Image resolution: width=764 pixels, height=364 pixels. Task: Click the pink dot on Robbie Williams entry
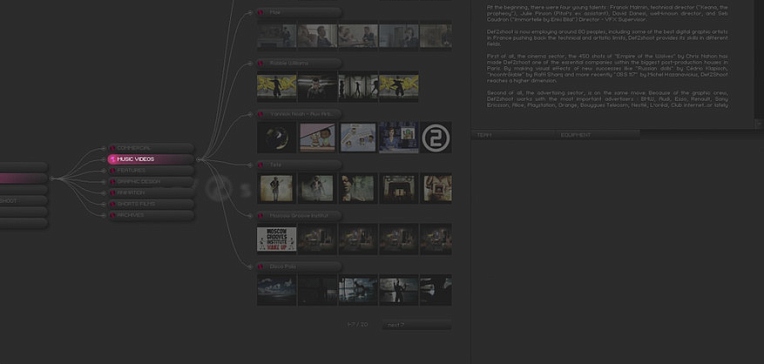261,63
